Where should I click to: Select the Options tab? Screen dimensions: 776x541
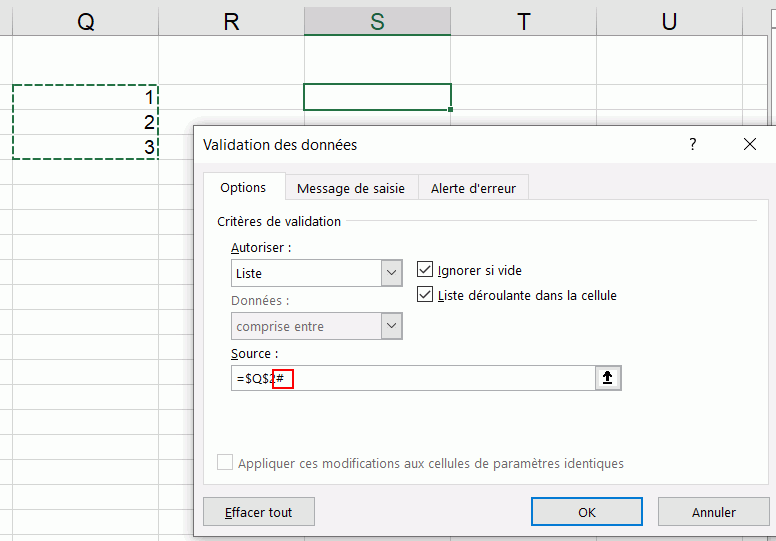pos(243,187)
